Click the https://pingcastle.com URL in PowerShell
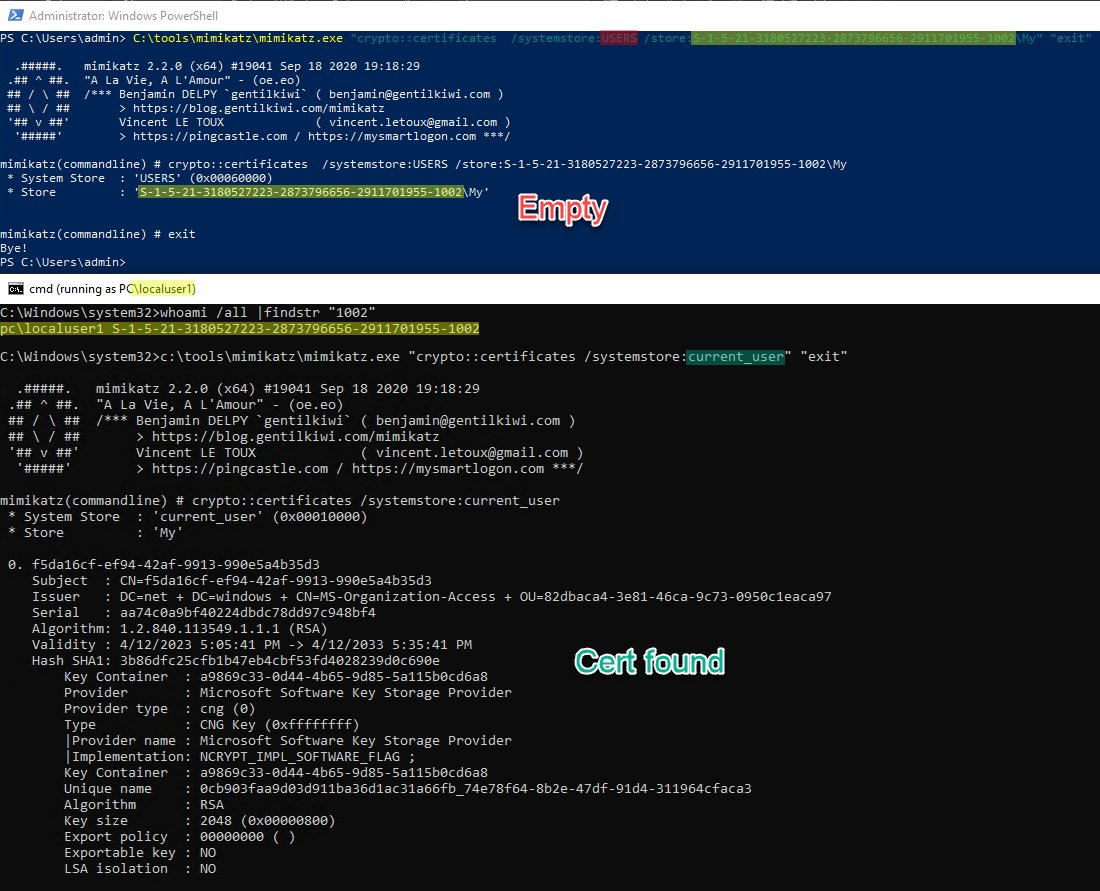The image size is (1100, 891). (x=210, y=136)
